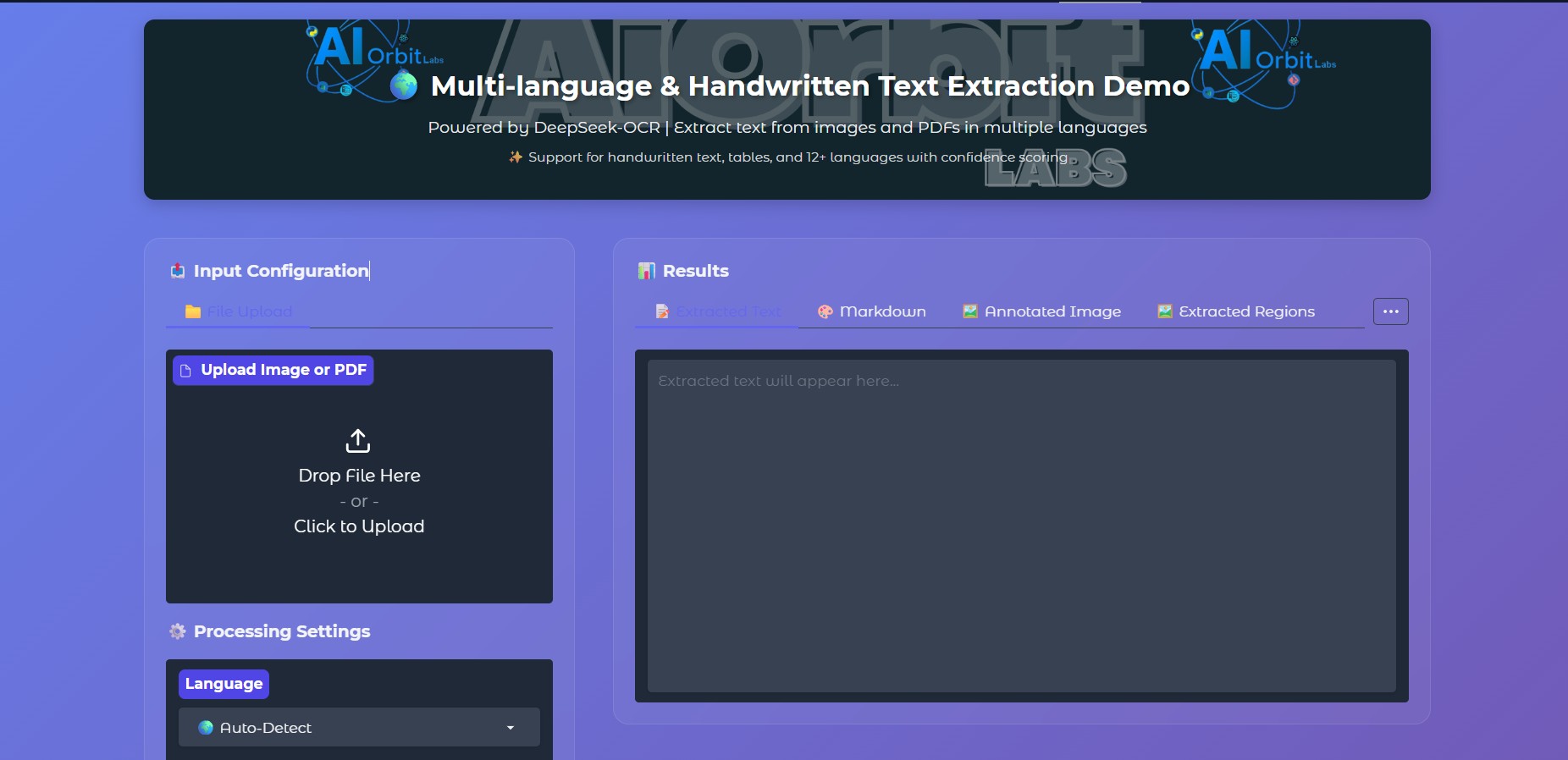This screenshot has width=1568, height=760.
Task: Switch to the Markdown tab
Action: pos(872,311)
